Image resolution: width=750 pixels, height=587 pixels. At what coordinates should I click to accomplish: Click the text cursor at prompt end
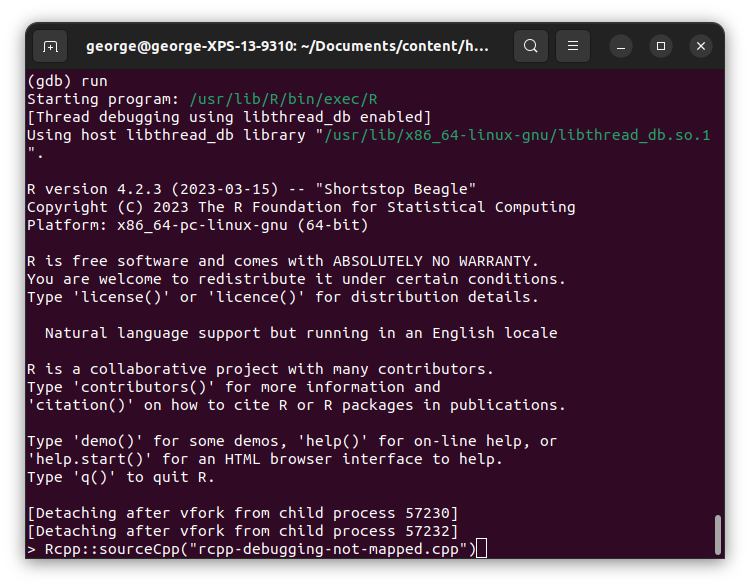[481, 549]
